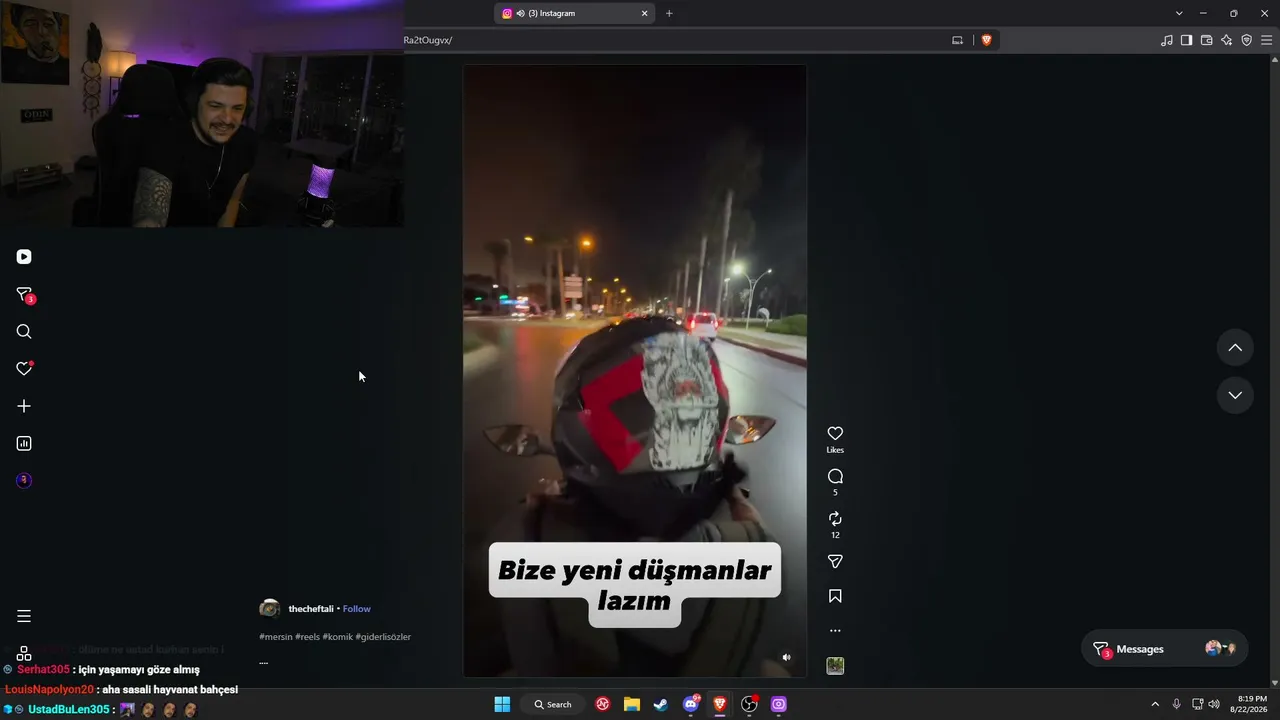Open the reel's audio thumbnail
1280x720 pixels.
(x=835, y=666)
